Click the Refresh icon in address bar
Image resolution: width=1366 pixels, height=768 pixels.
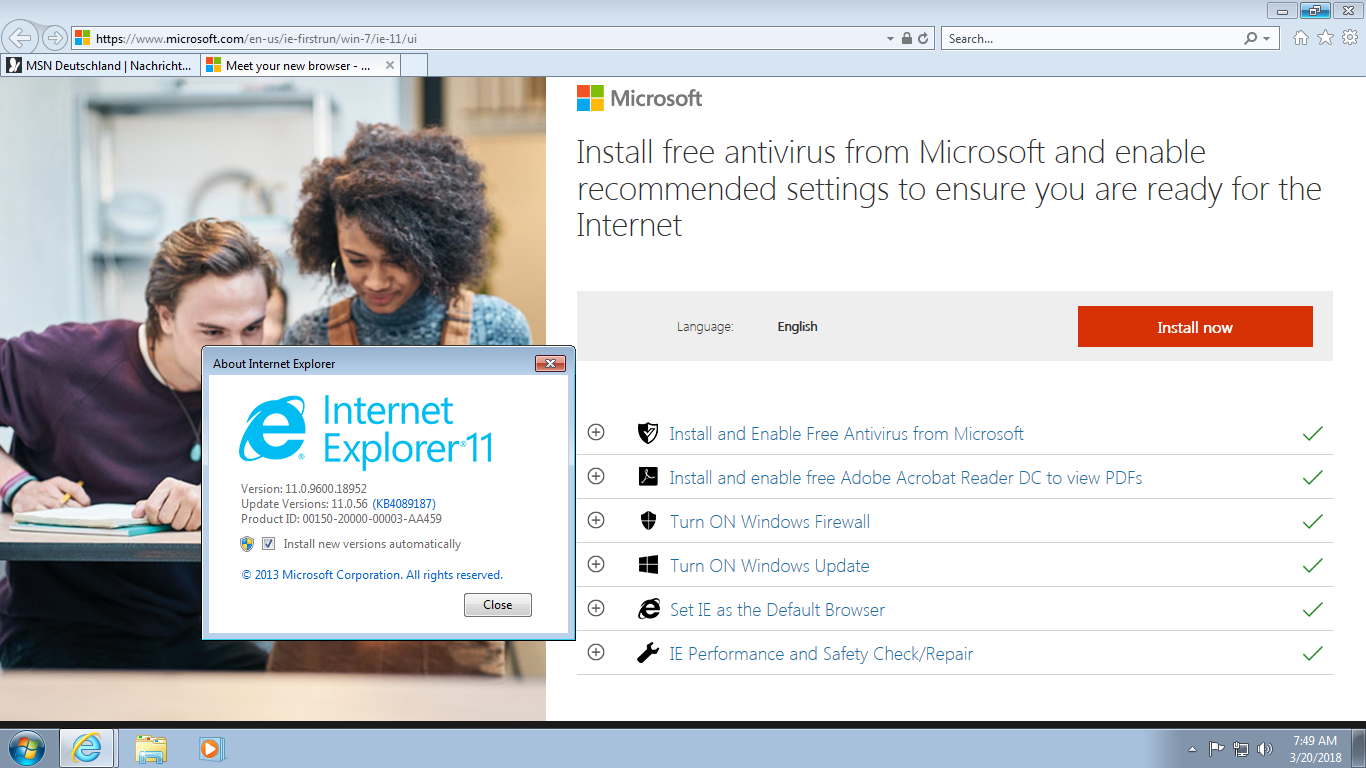point(923,39)
